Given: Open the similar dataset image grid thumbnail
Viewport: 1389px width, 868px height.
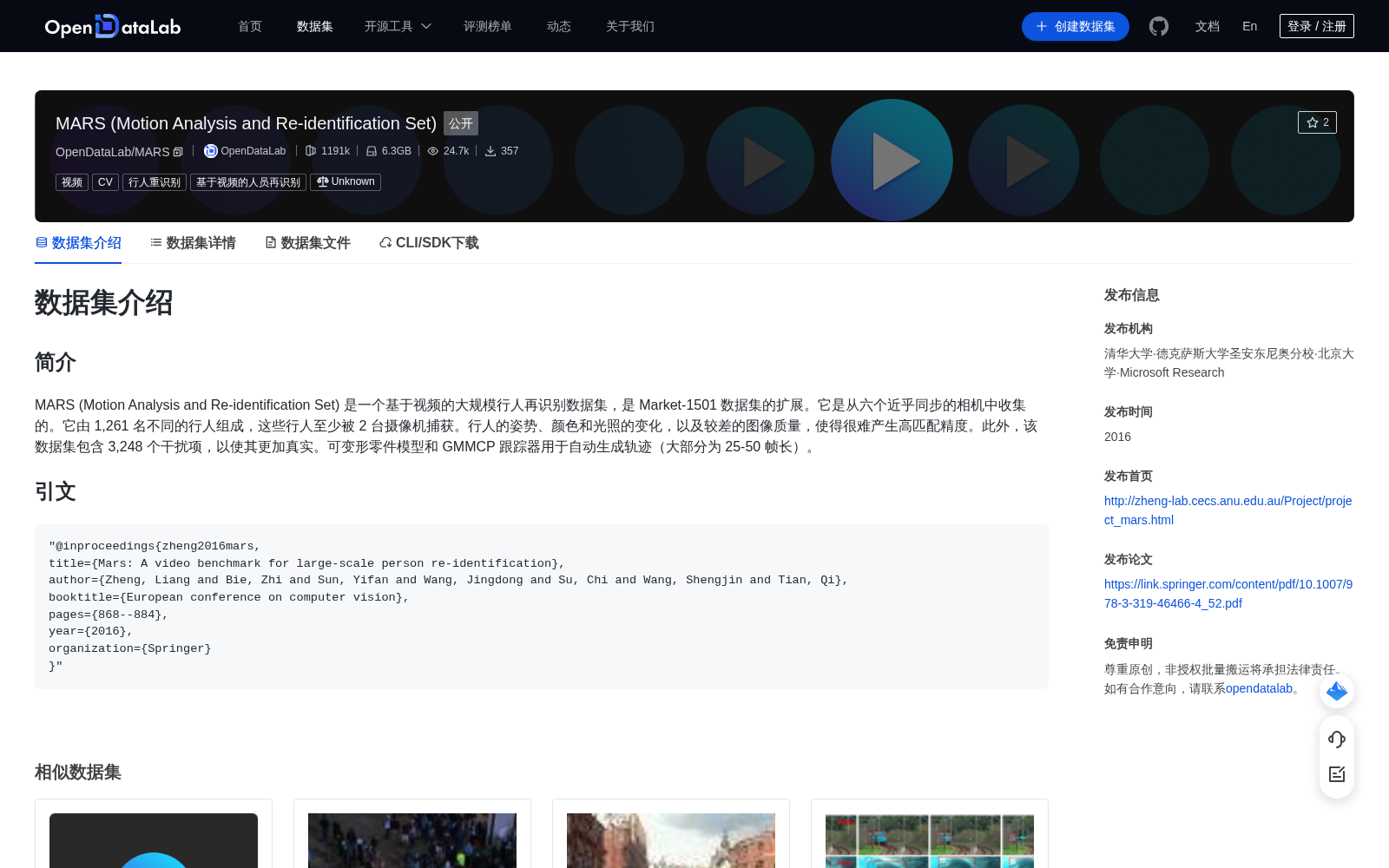Looking at the screenshot, I should (930, 840).
